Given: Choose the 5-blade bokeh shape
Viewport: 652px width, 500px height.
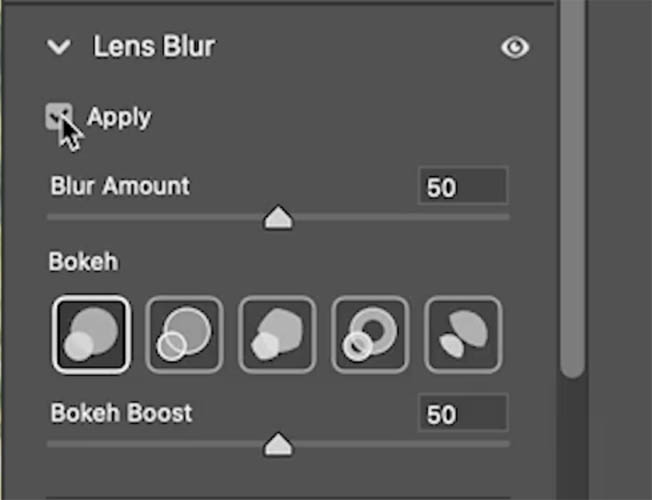Looking at the screenshot, I should [277, 334].
